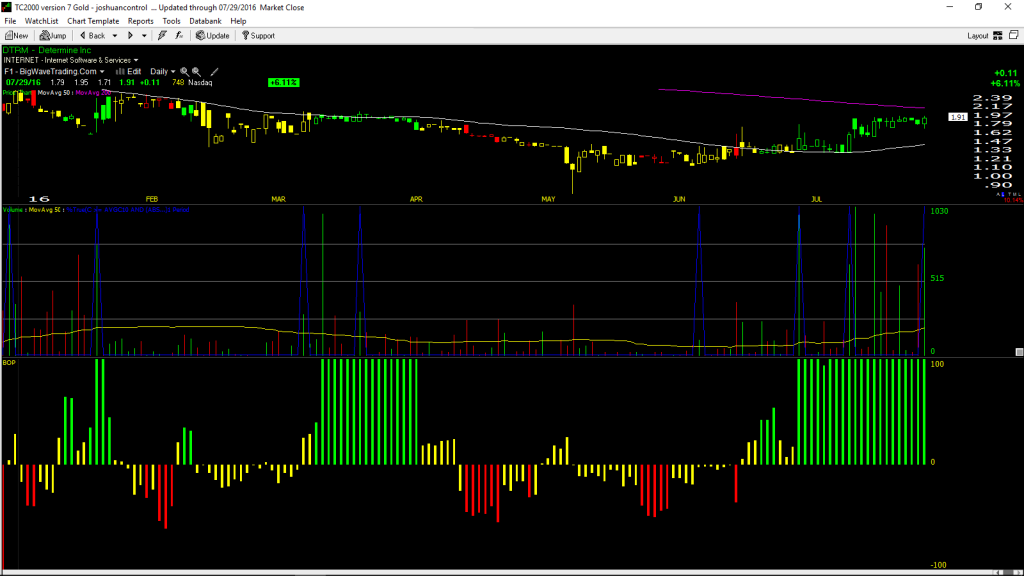1024x576 pixels.
Task: Click the Layout grid icon
Action: [x=998, y=36]
